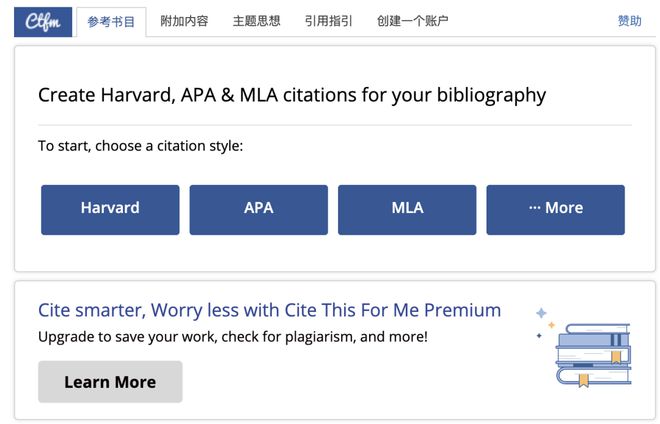Click the ellipsis dots in the More button

click(534, 209)
